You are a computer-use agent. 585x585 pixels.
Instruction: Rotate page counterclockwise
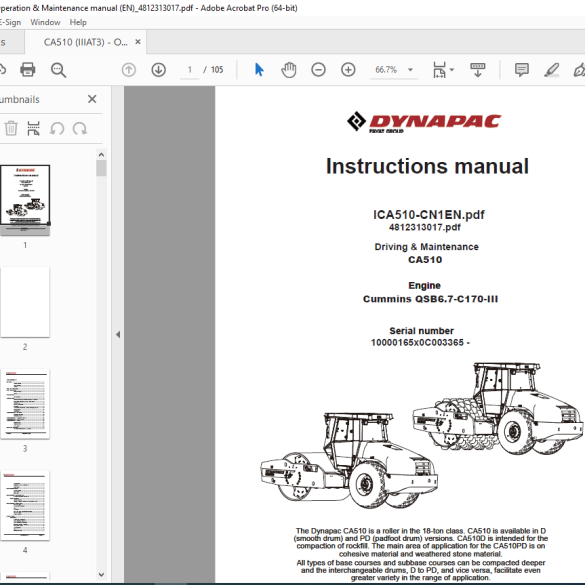[57, 128]
